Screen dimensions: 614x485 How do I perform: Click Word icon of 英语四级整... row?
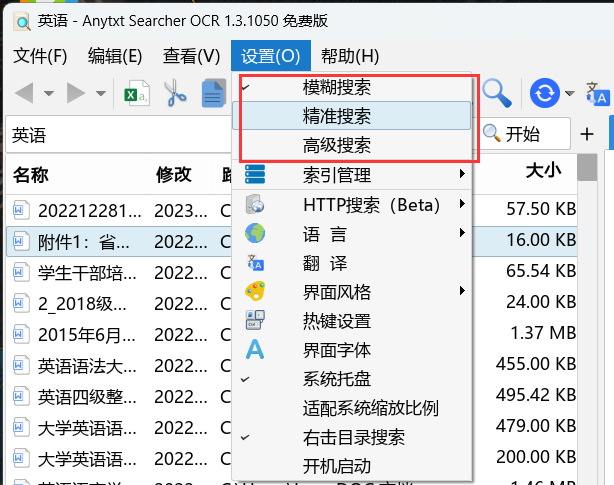(x=21, y=397)
